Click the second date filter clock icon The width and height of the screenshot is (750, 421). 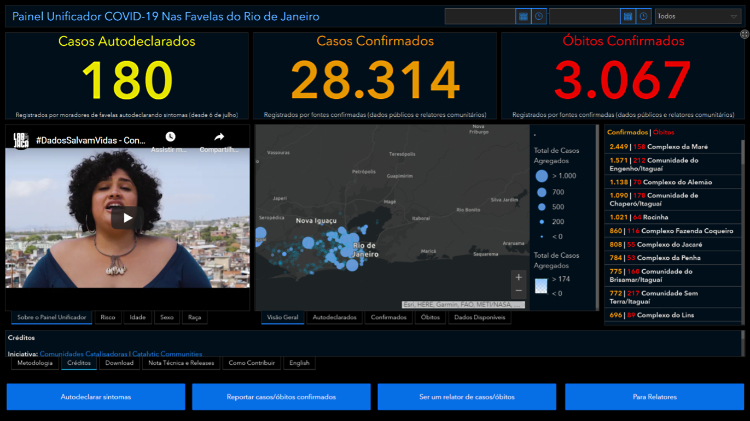click(644, 16)
